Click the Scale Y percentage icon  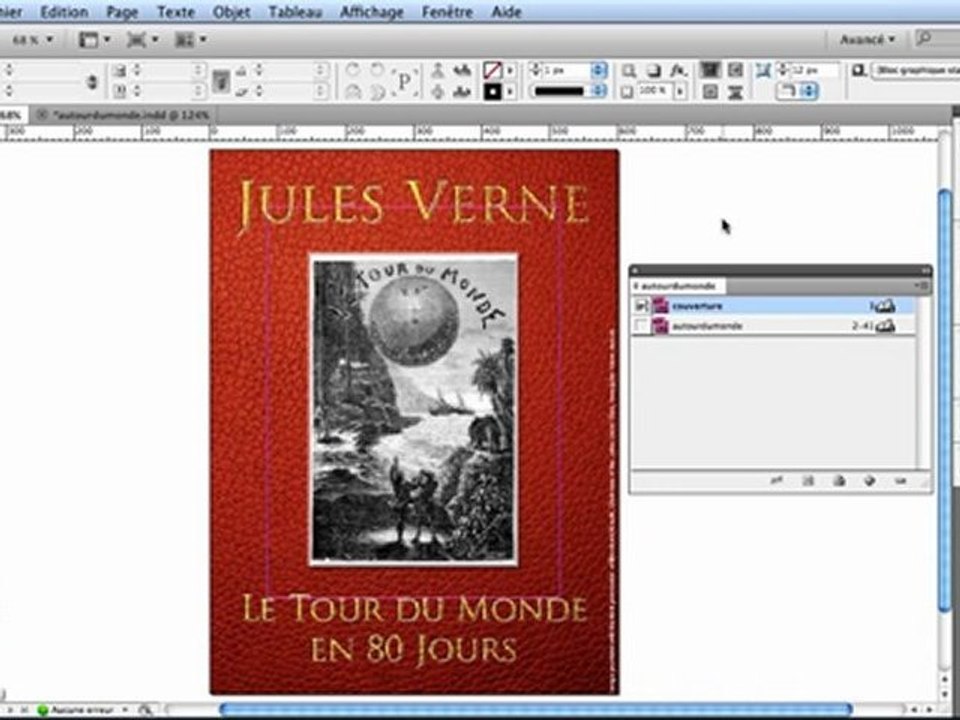pyautogui.click(x=120, y=92)
